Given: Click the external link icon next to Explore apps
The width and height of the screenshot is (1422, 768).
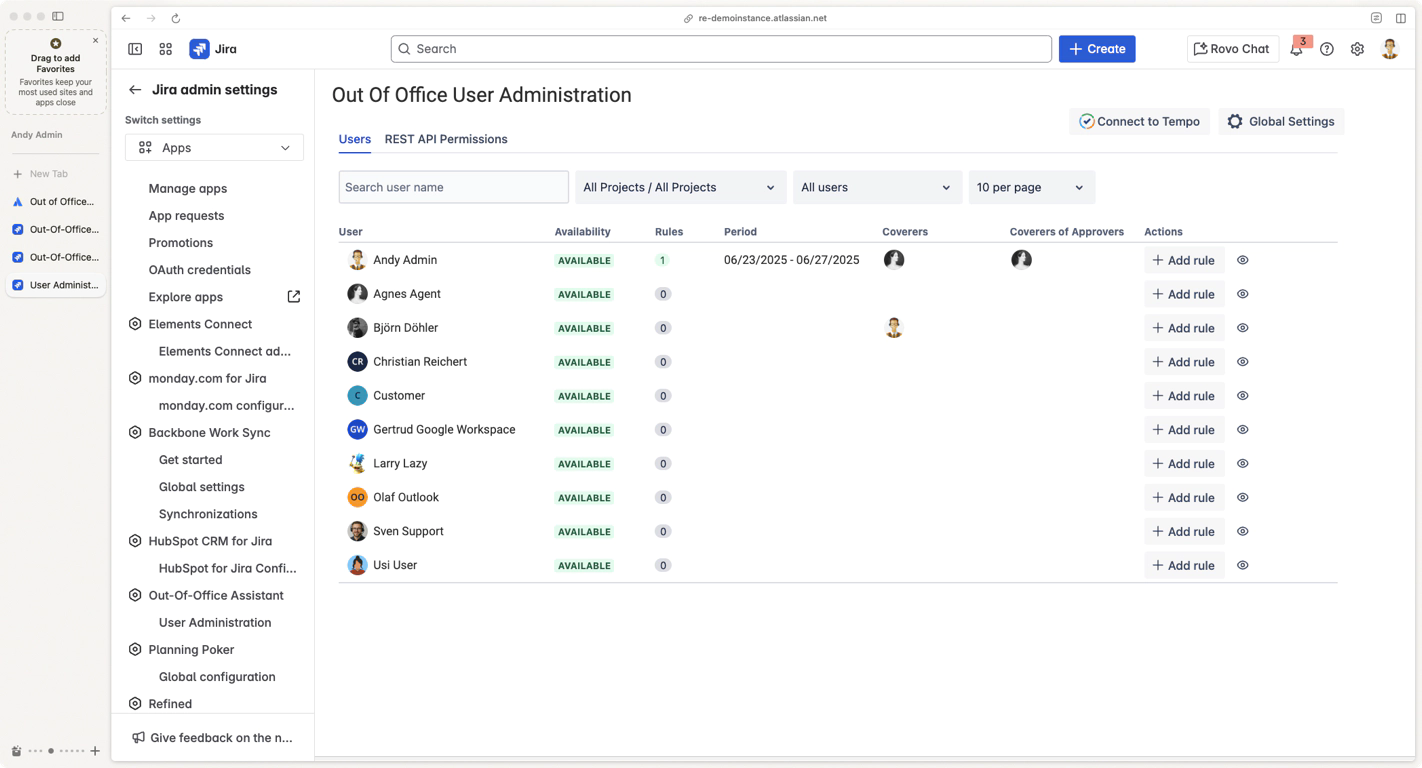Looking at the screenshot, I should click(293, 297).
